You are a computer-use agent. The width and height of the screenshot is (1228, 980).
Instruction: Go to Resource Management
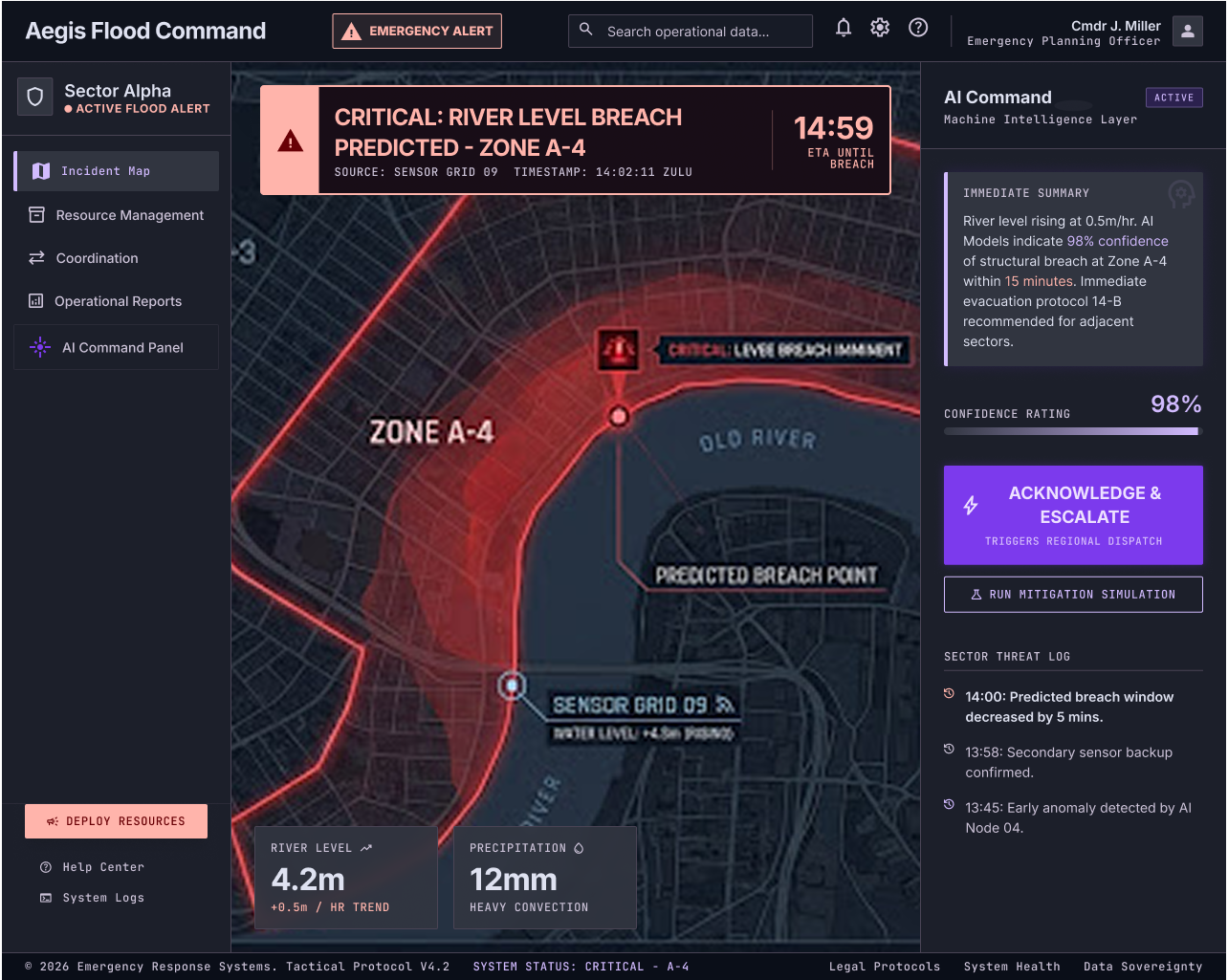click(117, 215)
